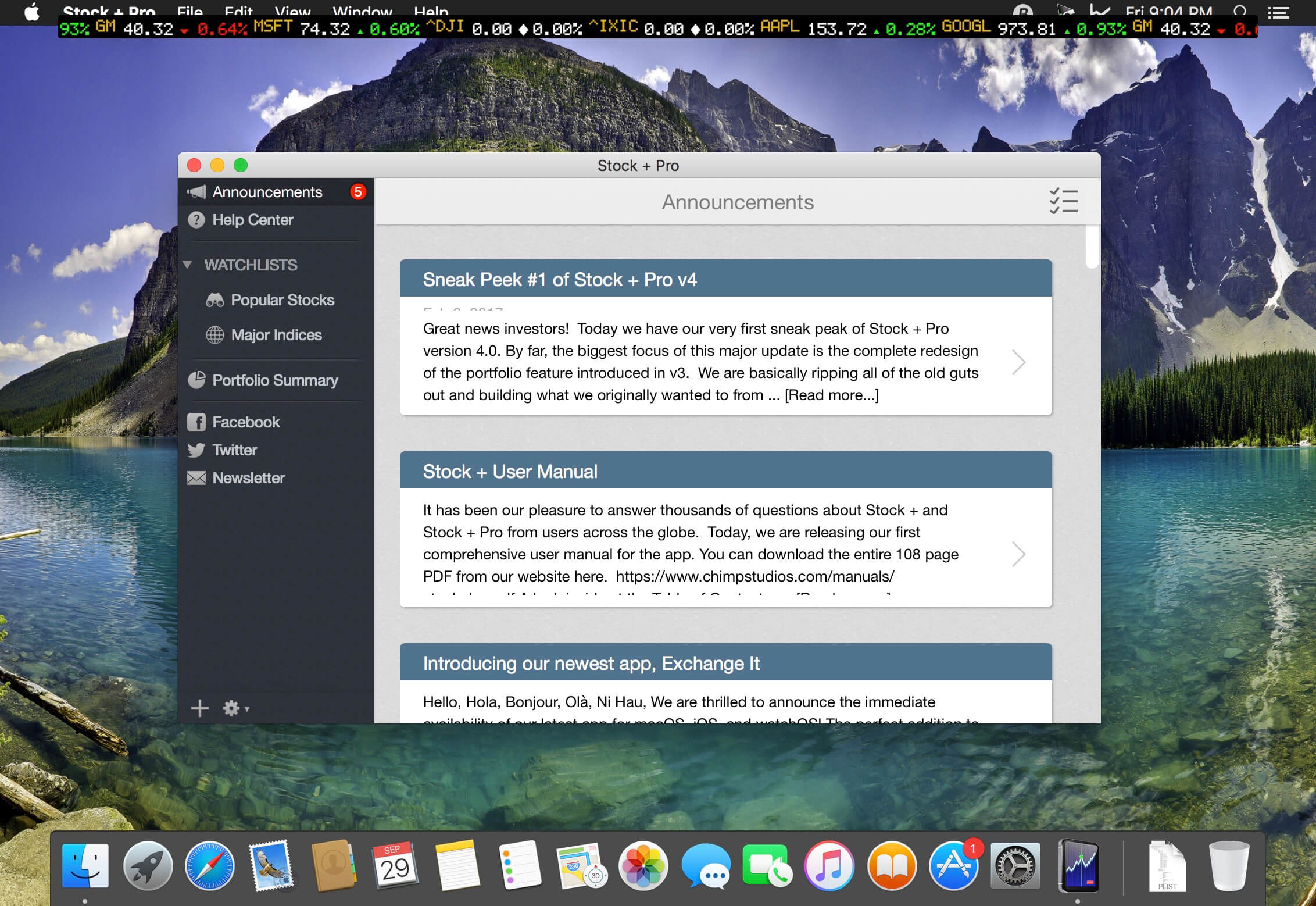Open the gear settings dropdown in the sidebar
The height and width of the screenshot is (906, 1316).
pos(235,708)
